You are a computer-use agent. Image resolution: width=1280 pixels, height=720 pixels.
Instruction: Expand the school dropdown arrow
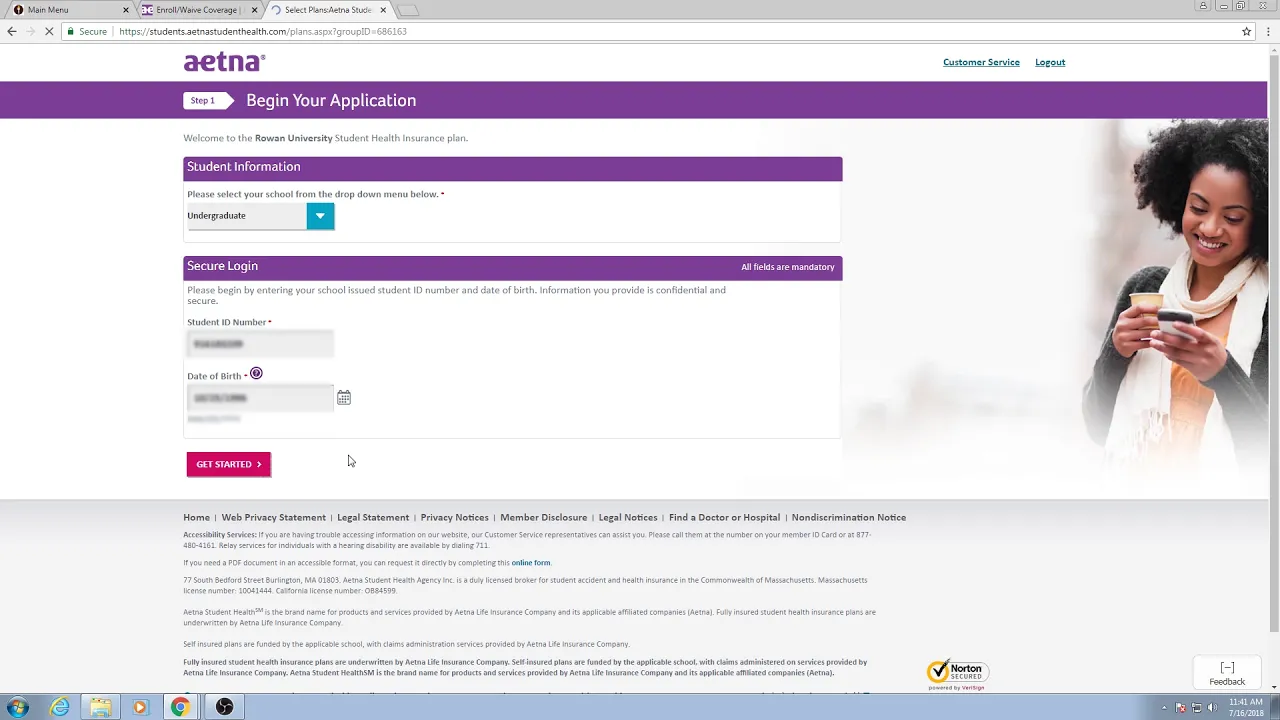click(x=320, y=215)
